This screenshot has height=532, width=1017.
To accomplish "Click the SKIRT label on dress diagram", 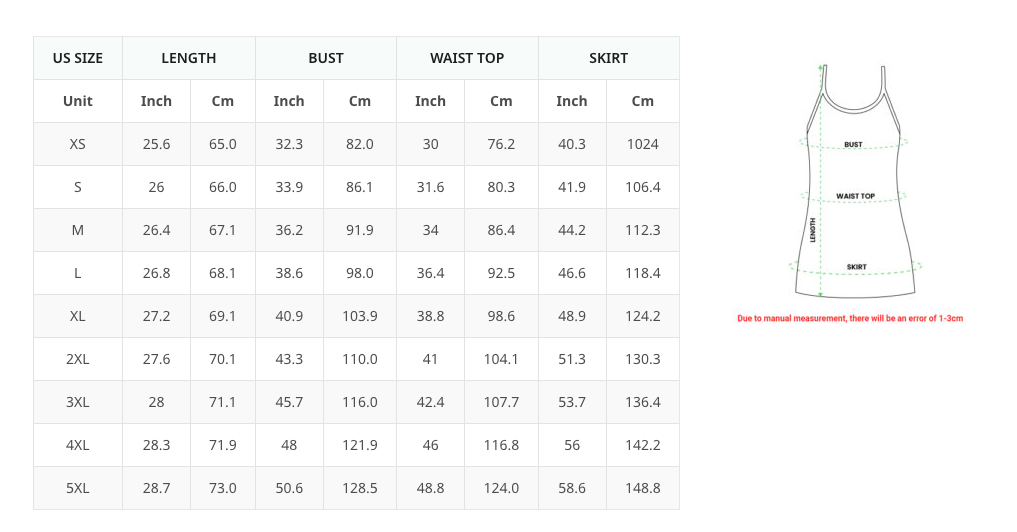I will tap(856, 267).
